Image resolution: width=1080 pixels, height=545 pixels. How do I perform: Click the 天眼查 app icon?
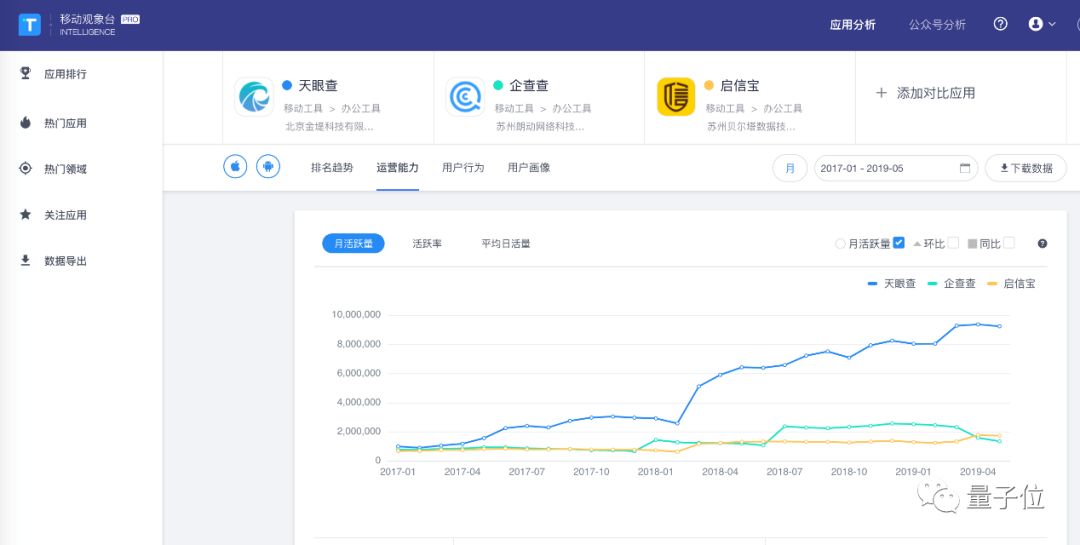(x=254, y=96)
